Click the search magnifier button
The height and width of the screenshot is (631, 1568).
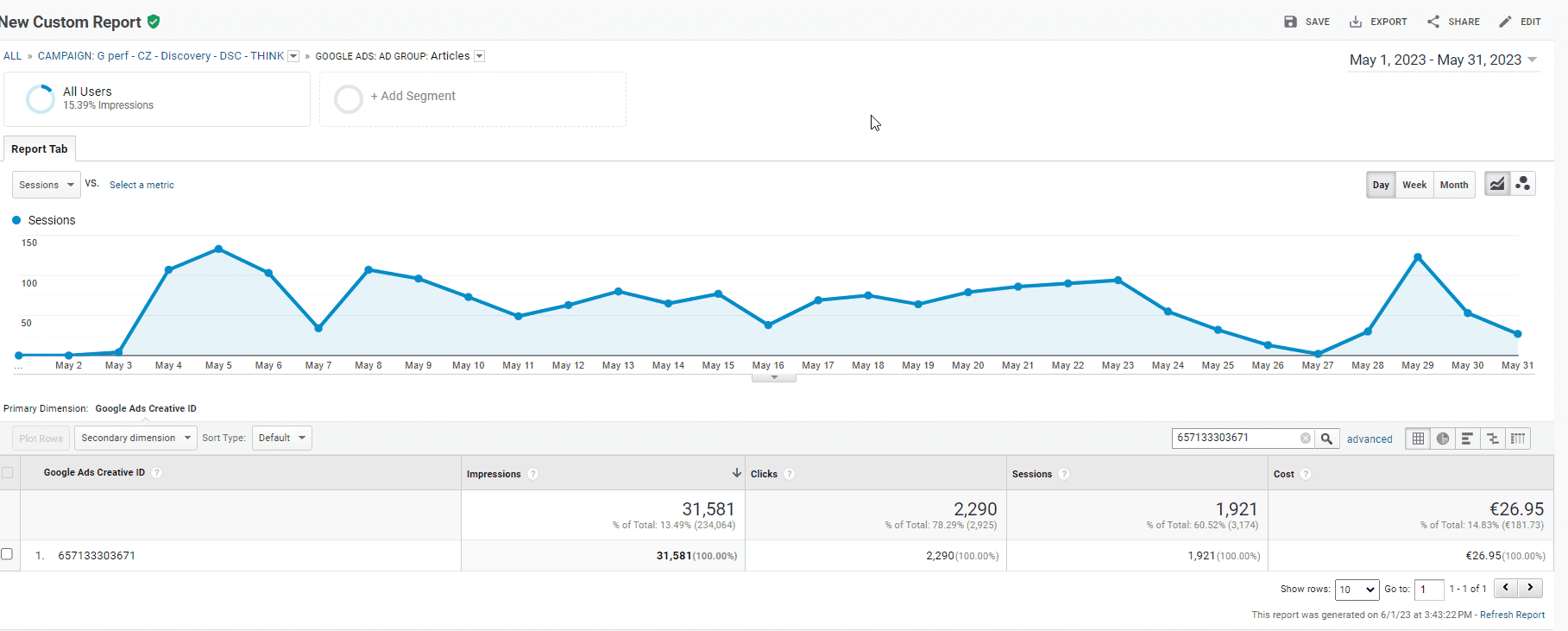(x=1327, y=439)
